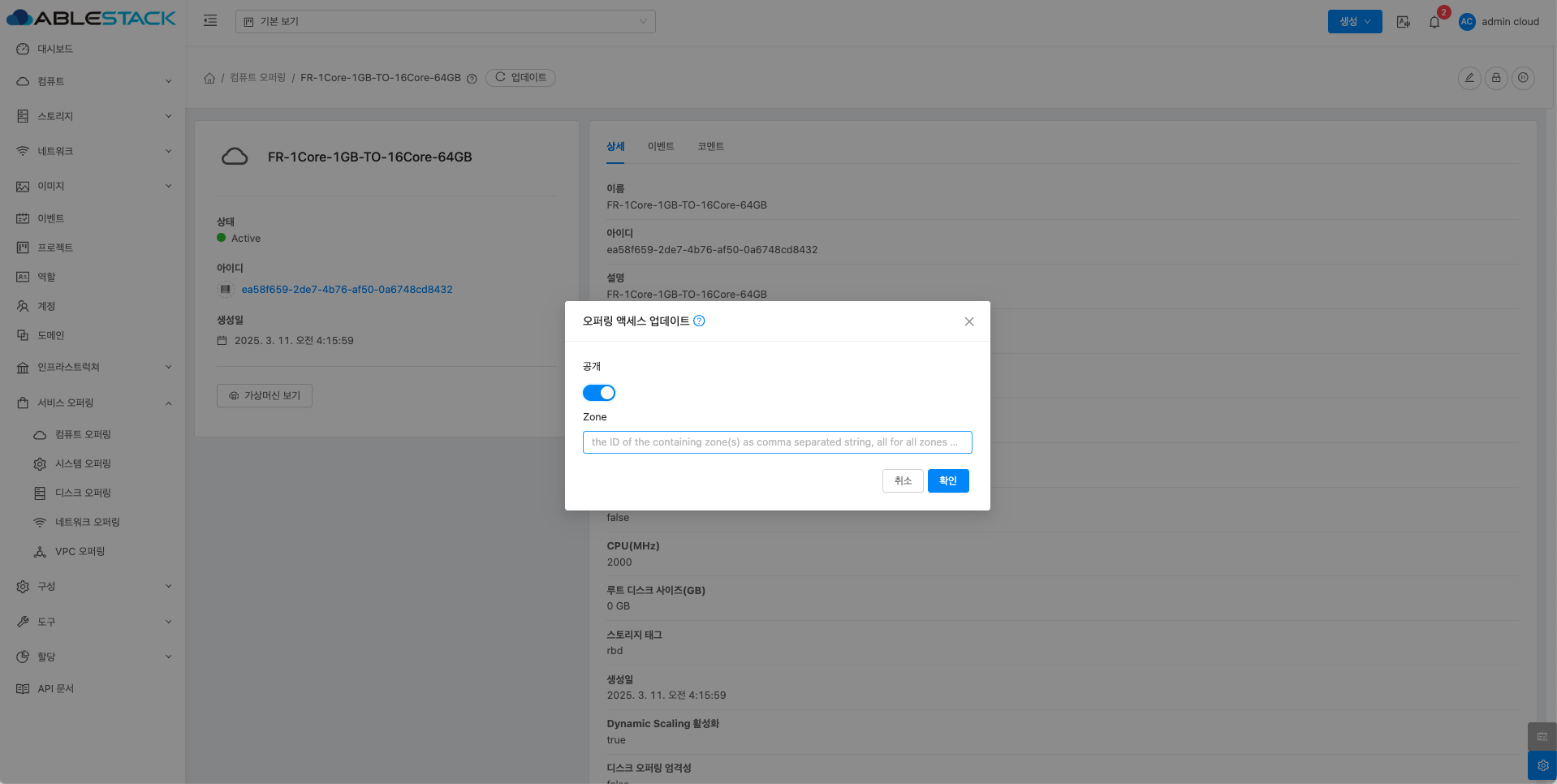This screenshot has height=784, width=1557.
Task: Click the 취소 cancel button
Action: click(x=902, y=480)
